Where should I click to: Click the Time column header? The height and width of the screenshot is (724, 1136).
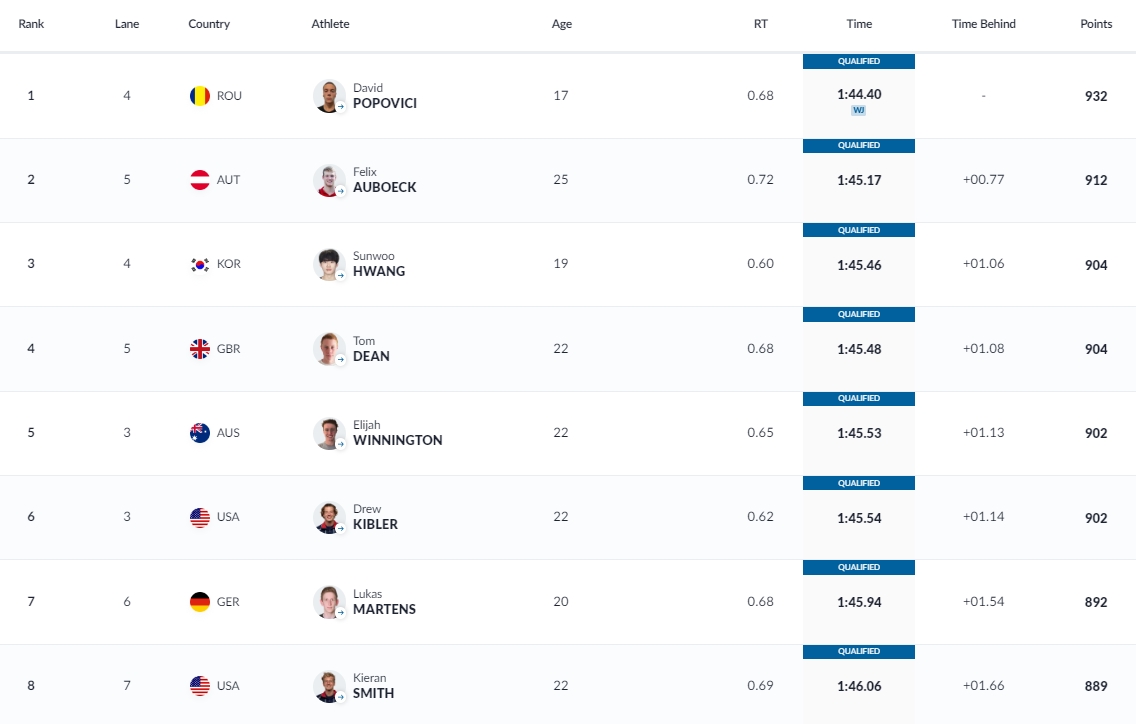pyautogui.click(x=859, y=24)
